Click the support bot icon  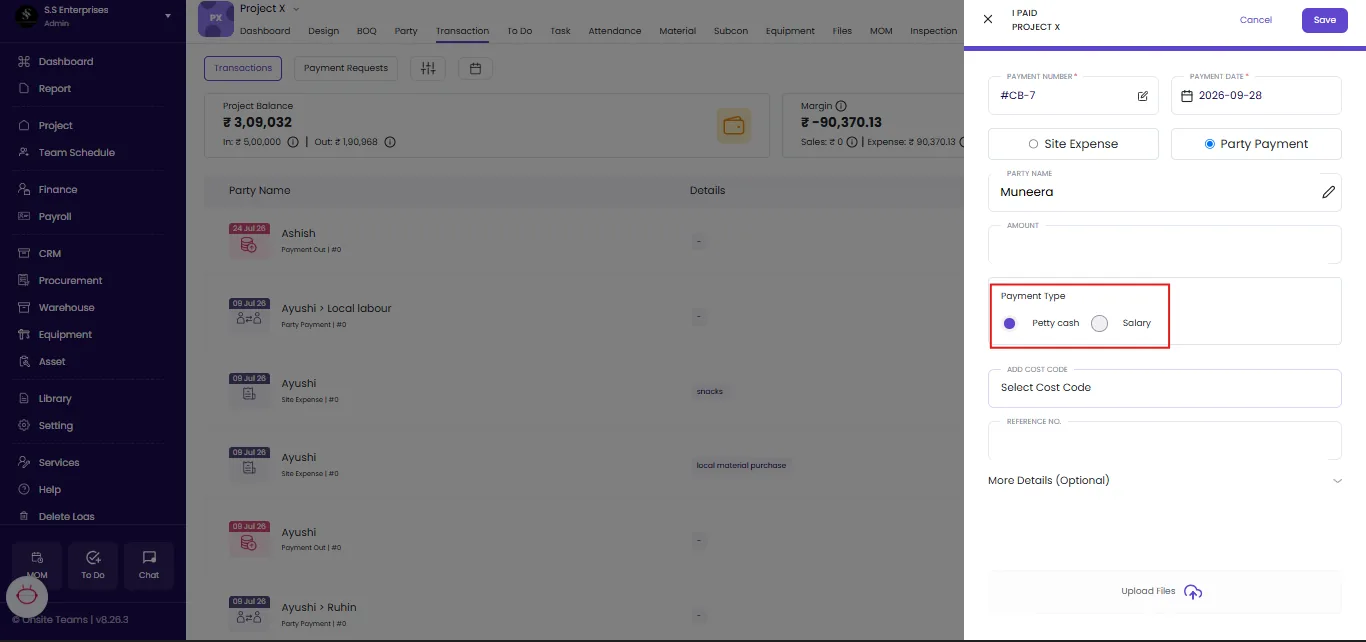pos(27,596)
